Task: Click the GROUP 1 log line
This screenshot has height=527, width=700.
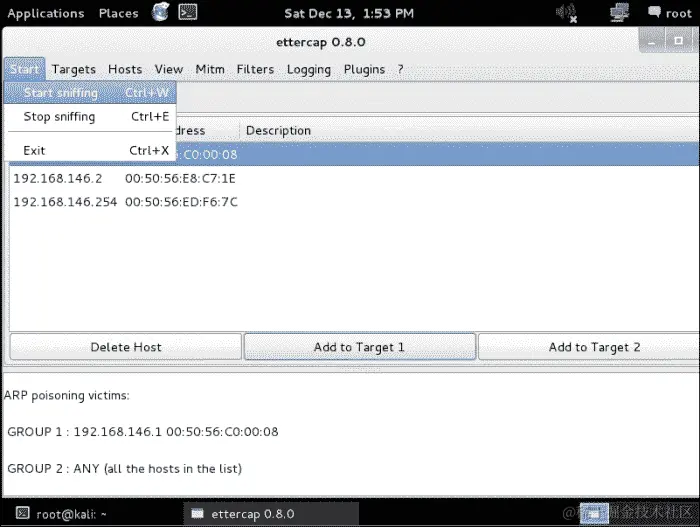Action: 143,432
